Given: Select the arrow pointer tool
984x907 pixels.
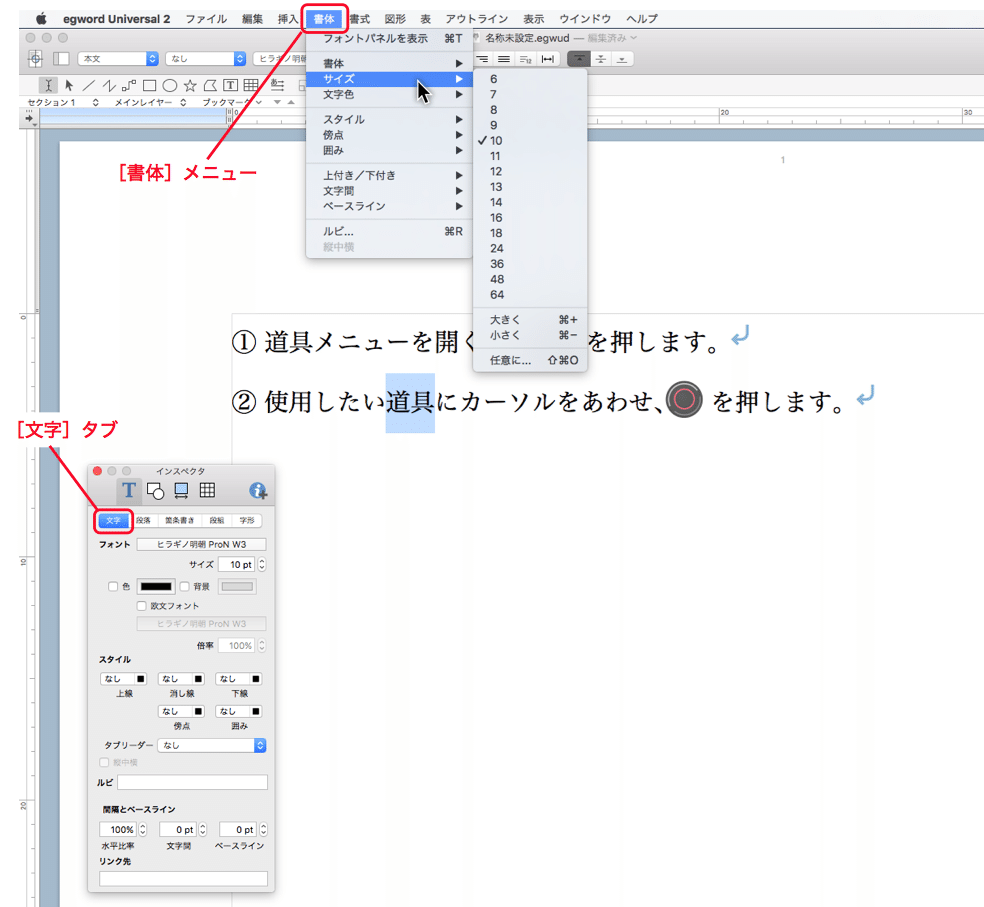Looking at the screenshot, I should point(69,85).
